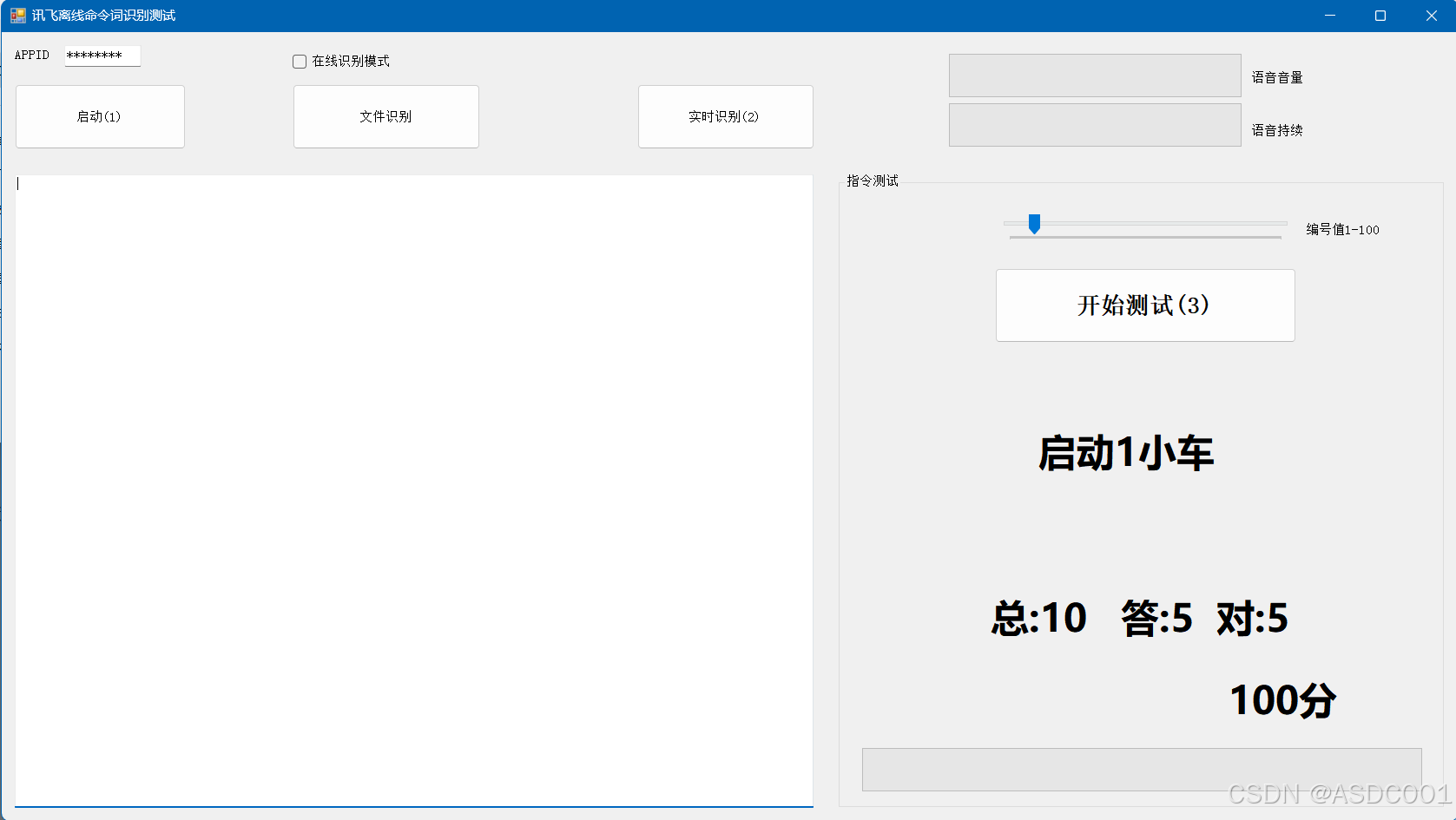Click the 100分 score text
Viewport: 1456px width, 820px height.
pos(1283,700)
